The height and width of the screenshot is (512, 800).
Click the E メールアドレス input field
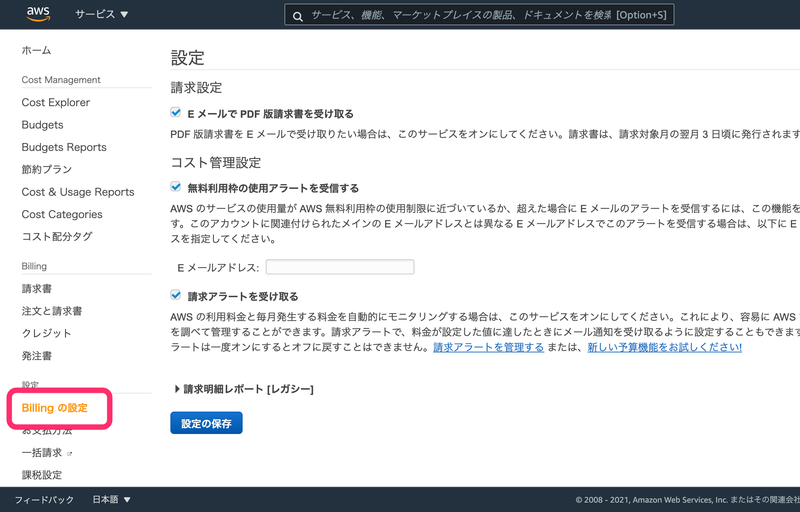click(x=340, y=267)
